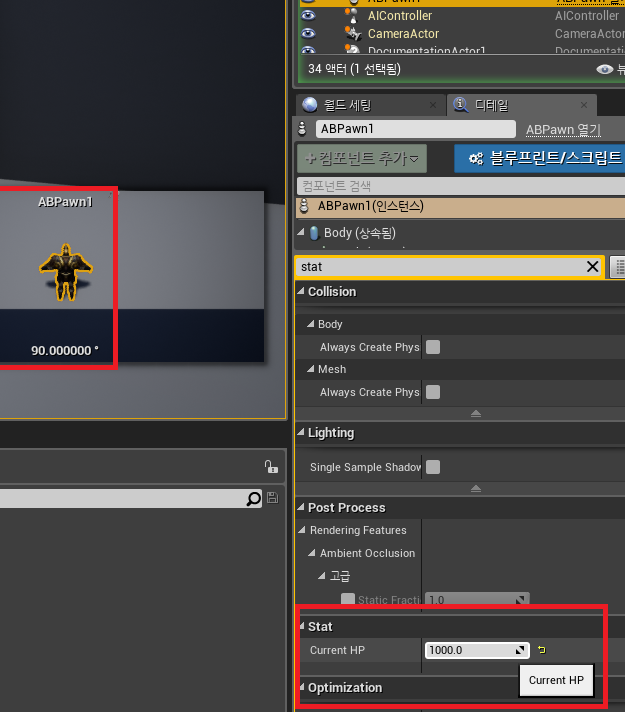Collapse Rendering Features subsection

[x=302, y=530]
